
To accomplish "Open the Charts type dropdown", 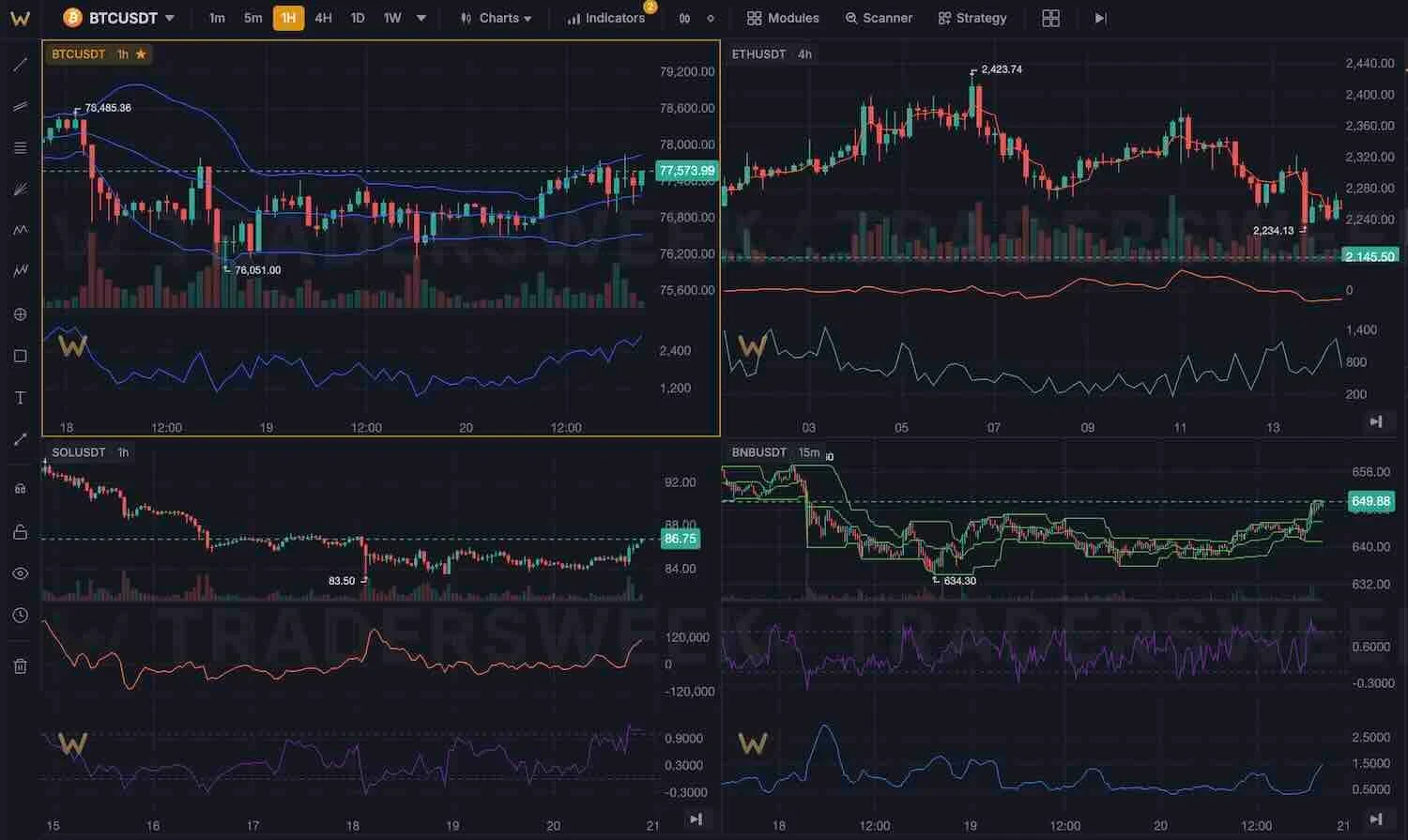I will [496, 18].
